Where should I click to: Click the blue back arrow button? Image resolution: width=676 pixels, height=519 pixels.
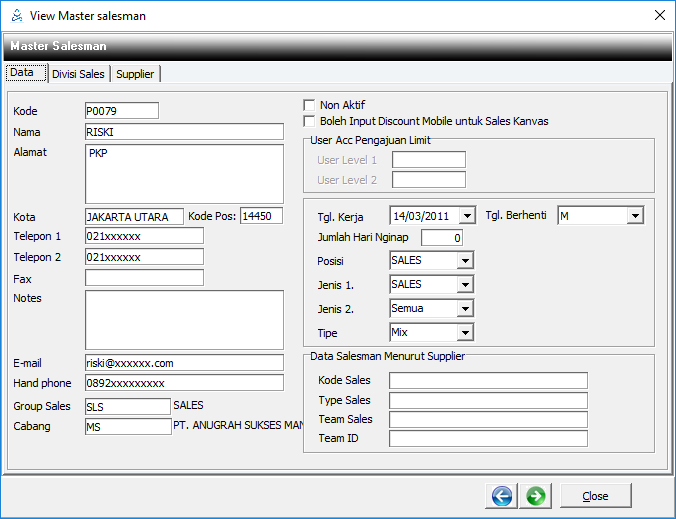502,495
